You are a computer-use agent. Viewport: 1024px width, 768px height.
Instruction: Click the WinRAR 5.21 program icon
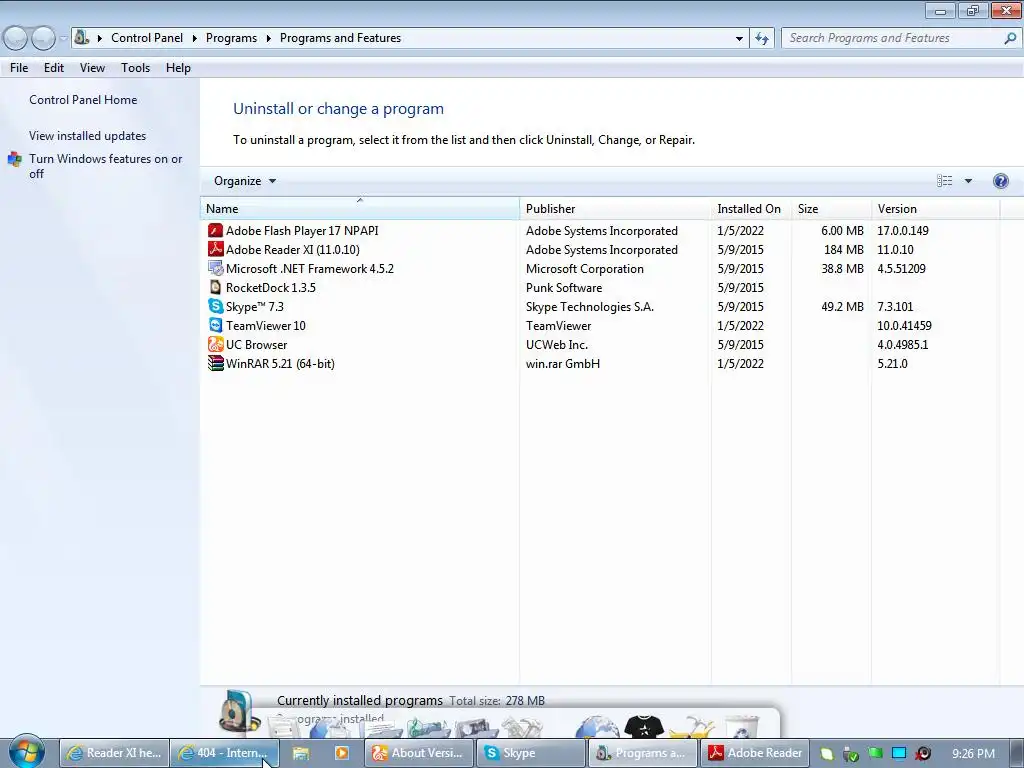216,363
